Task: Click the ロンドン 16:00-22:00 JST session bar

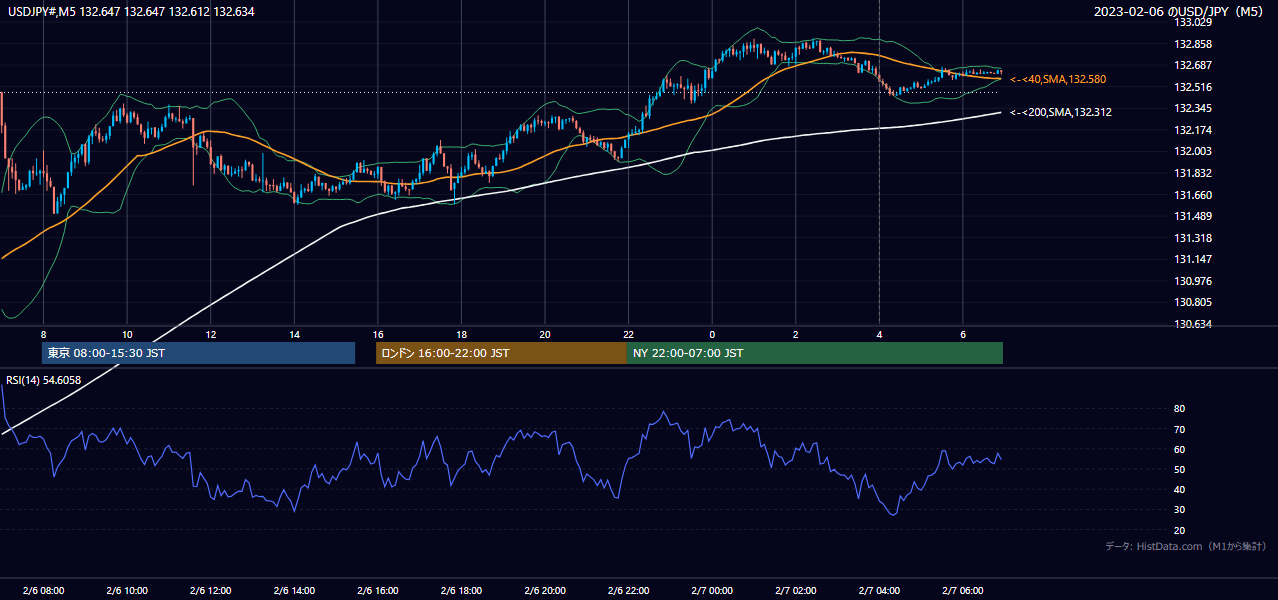Action: [501, 353]
